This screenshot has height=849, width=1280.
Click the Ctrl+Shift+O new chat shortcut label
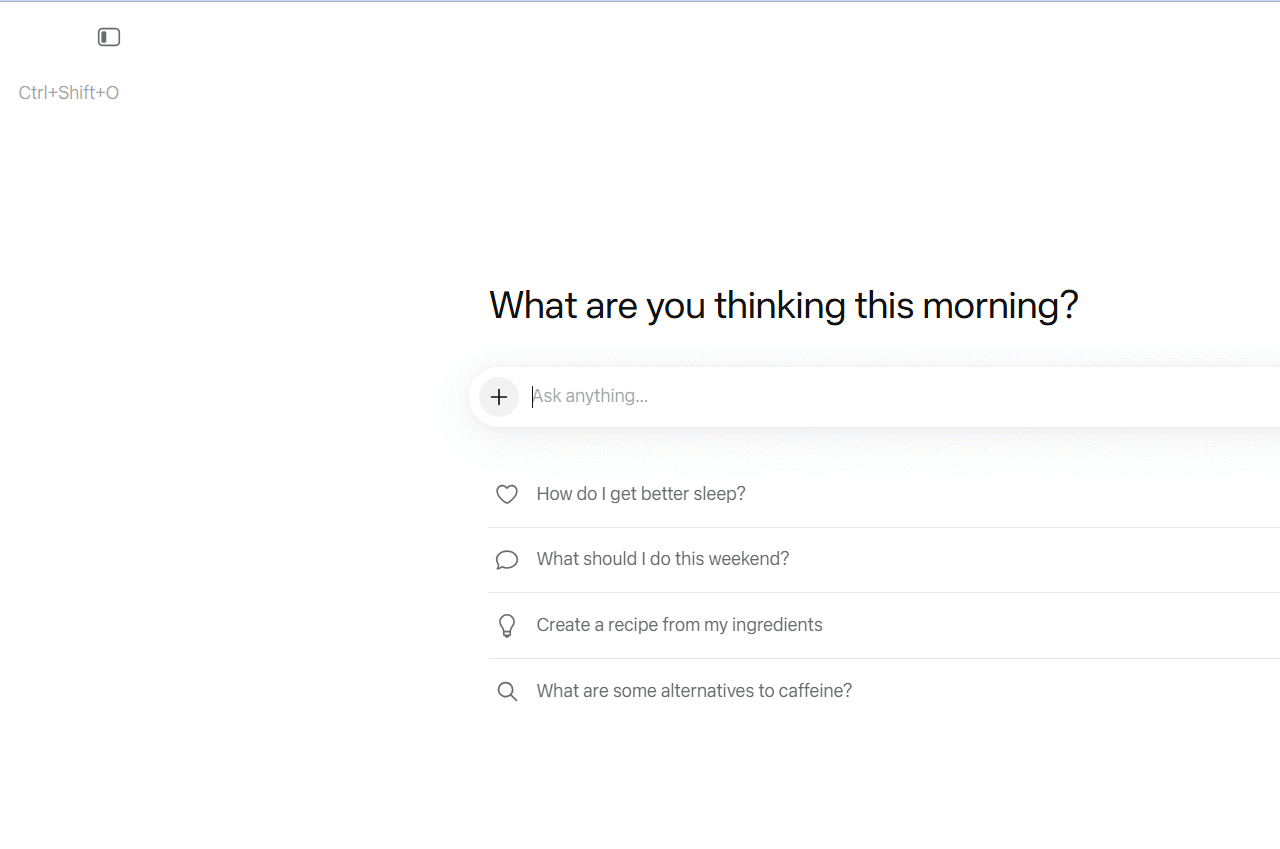(68, 92)
